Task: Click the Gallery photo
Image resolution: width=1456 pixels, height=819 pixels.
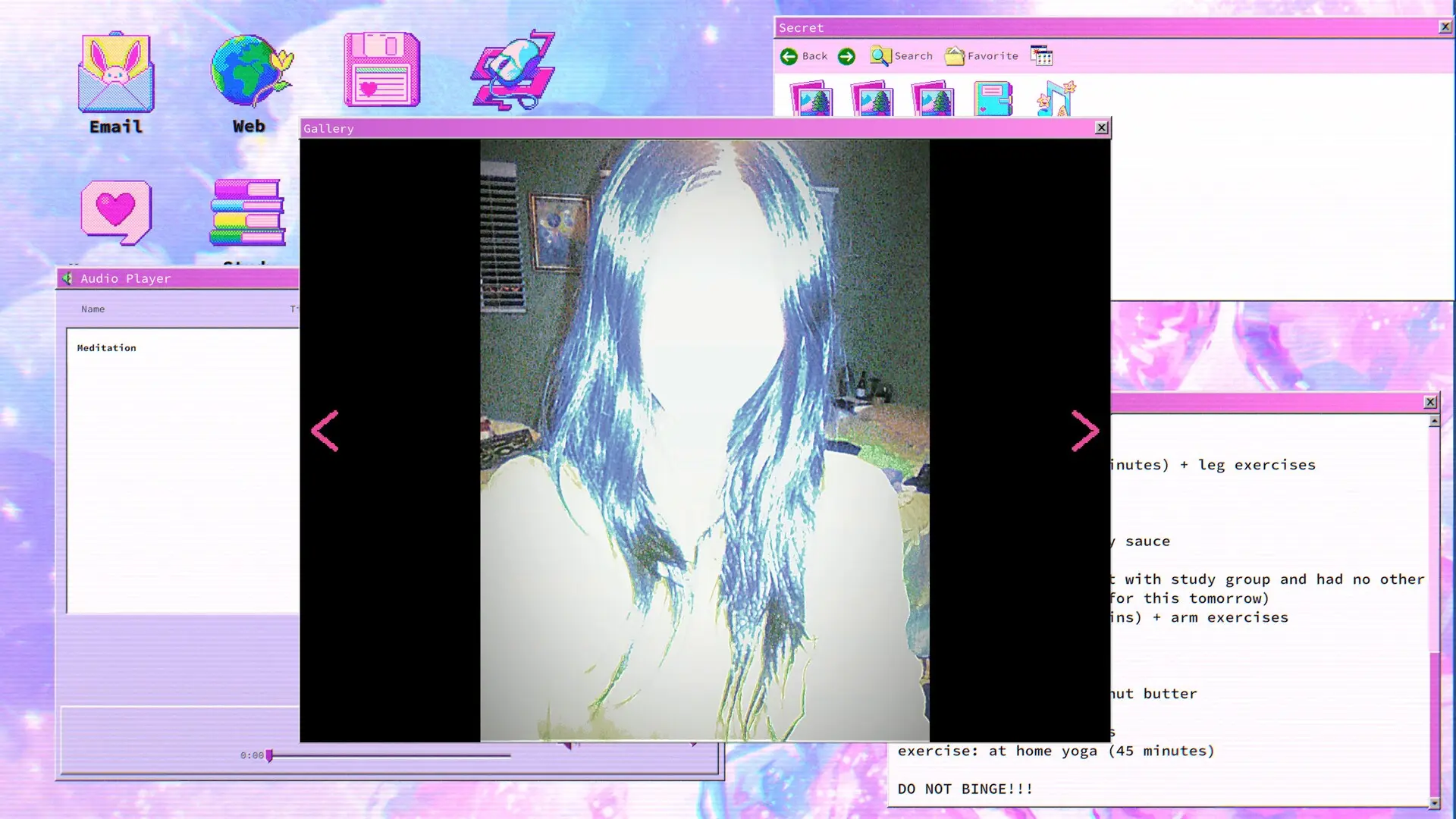Action: pos(704,440)
